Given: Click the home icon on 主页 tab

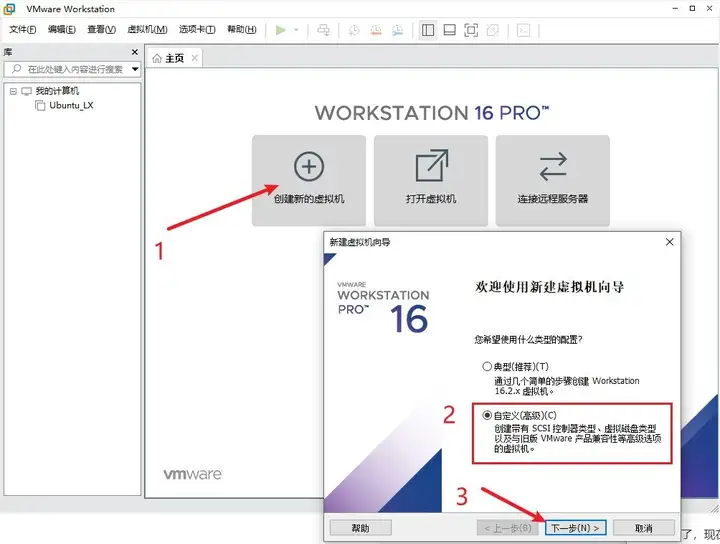Looking at the screenshot, I should pyautogui.click(x=157, y=58).
